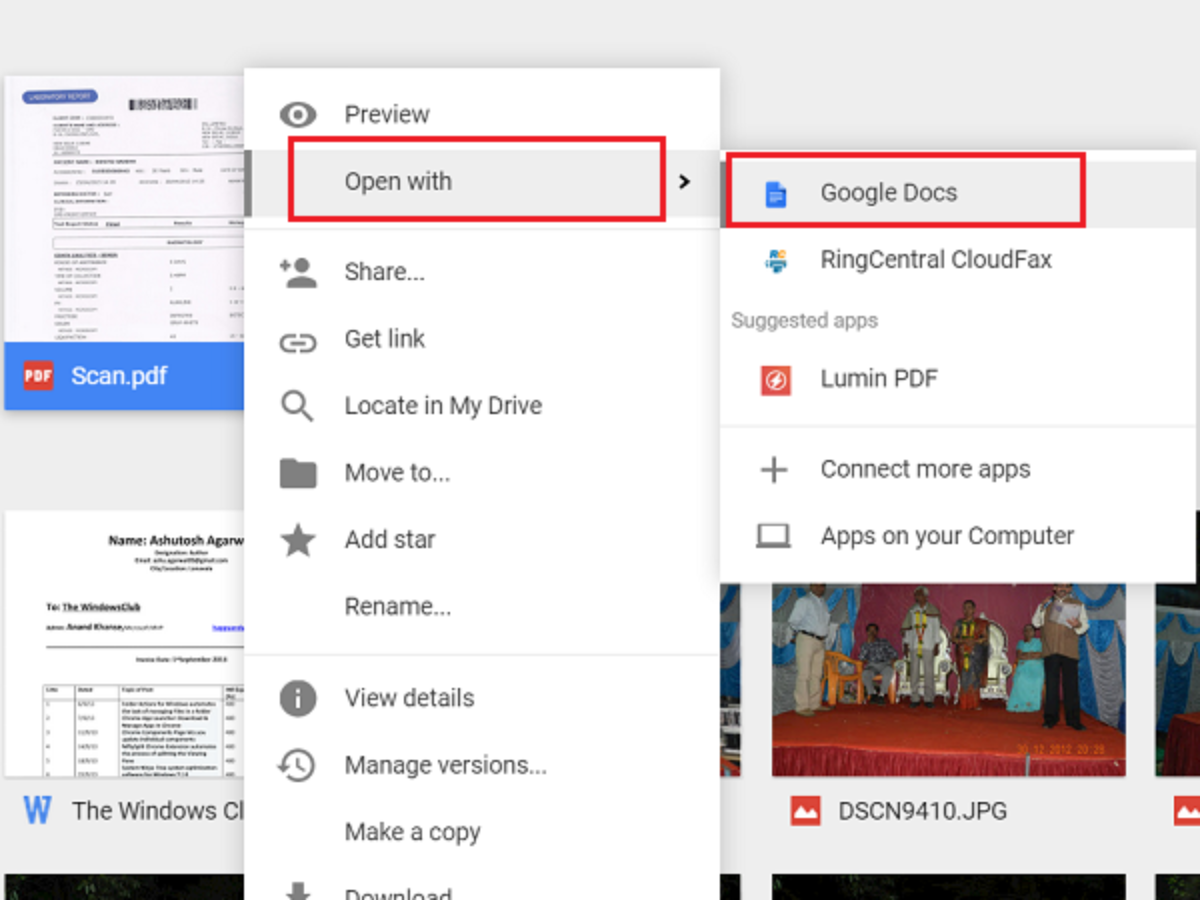Click the blue W Word file icon
The image size is (1200, 900).
(37, 810)
